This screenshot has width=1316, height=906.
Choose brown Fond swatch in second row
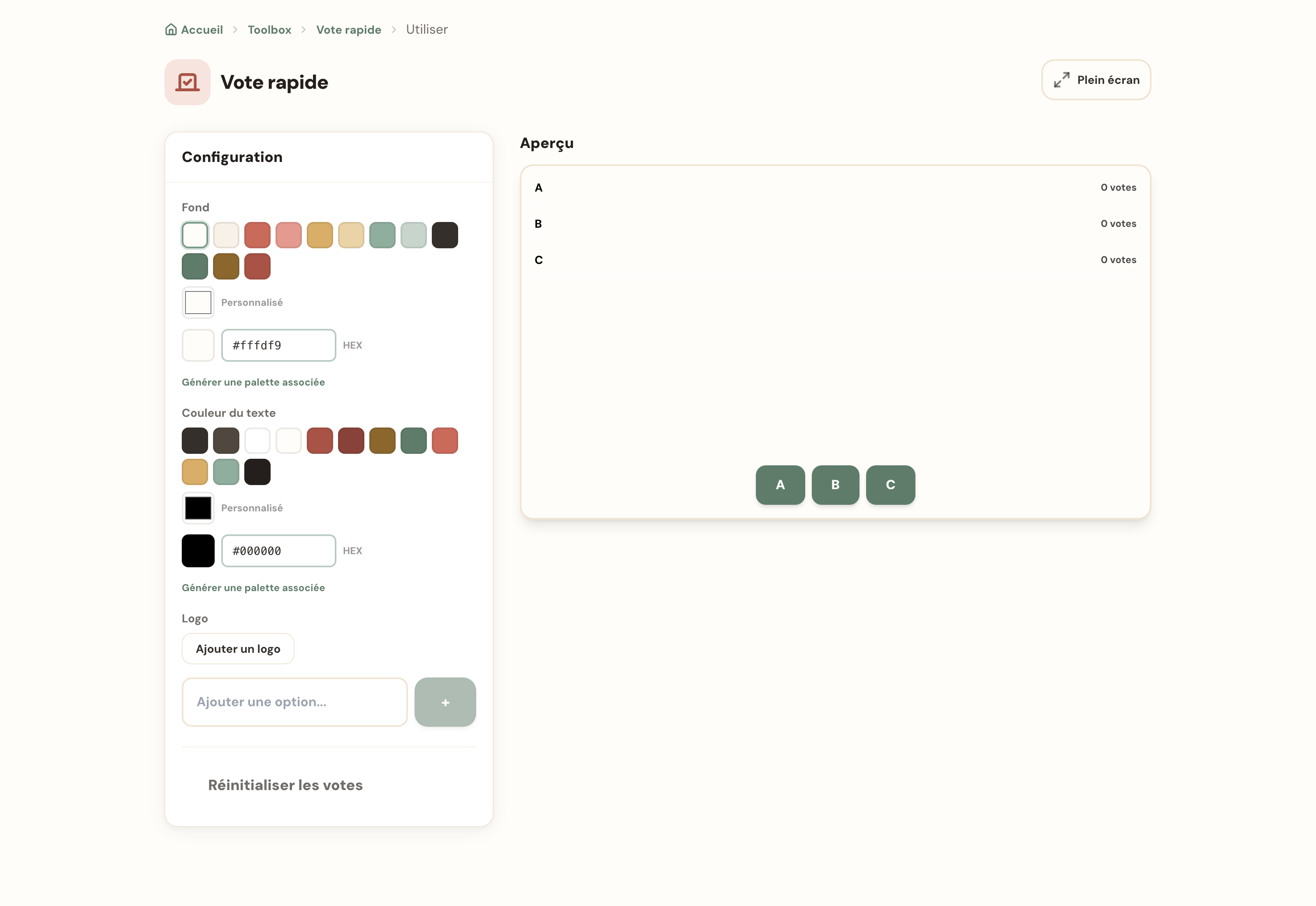point(226,266)
